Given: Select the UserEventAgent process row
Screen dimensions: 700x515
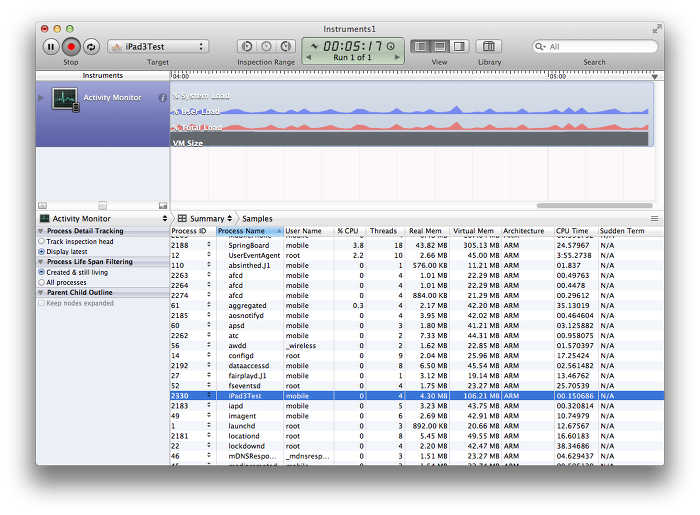Looking at the screenshot, I should point(417,255).
